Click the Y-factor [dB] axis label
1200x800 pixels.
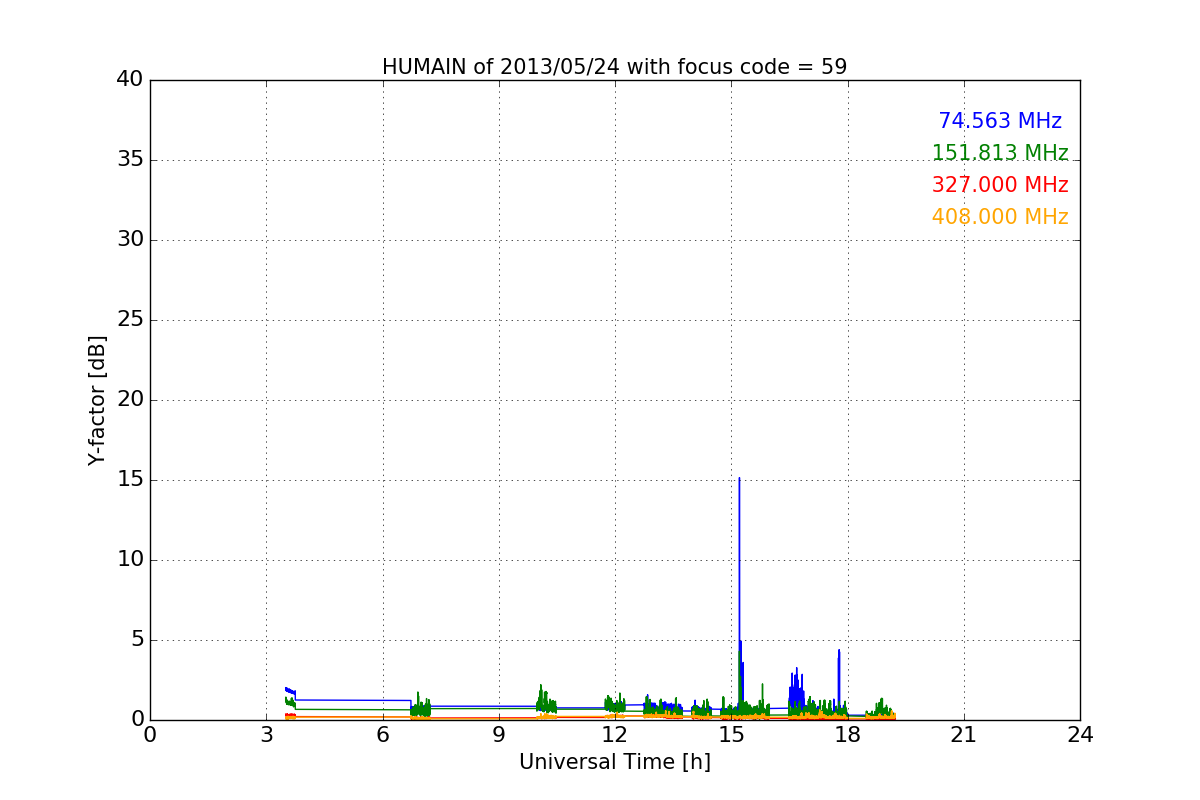[97, 400]
